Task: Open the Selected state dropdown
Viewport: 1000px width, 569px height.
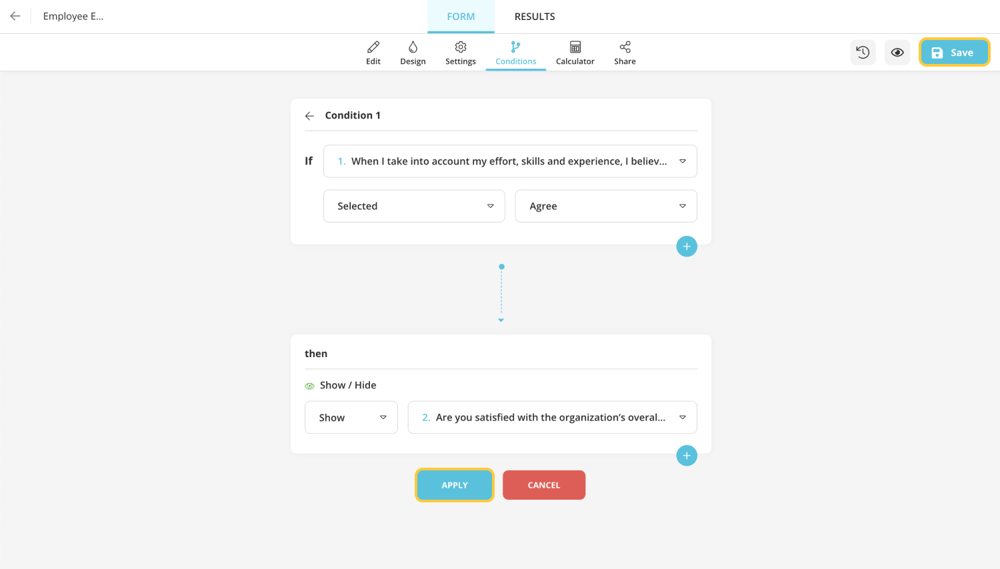Action: tap(414, 206)
